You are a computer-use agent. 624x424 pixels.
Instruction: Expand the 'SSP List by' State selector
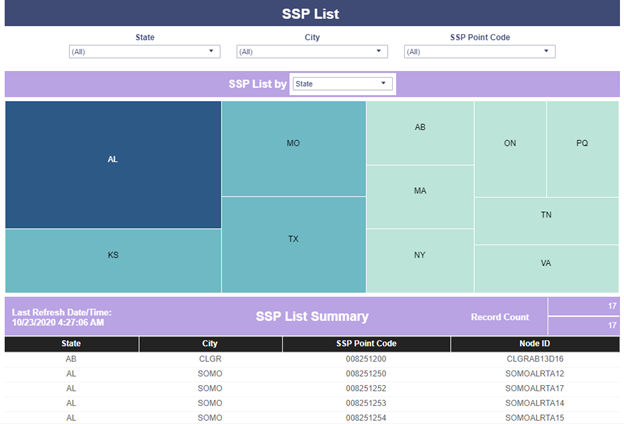click(343, 84)
